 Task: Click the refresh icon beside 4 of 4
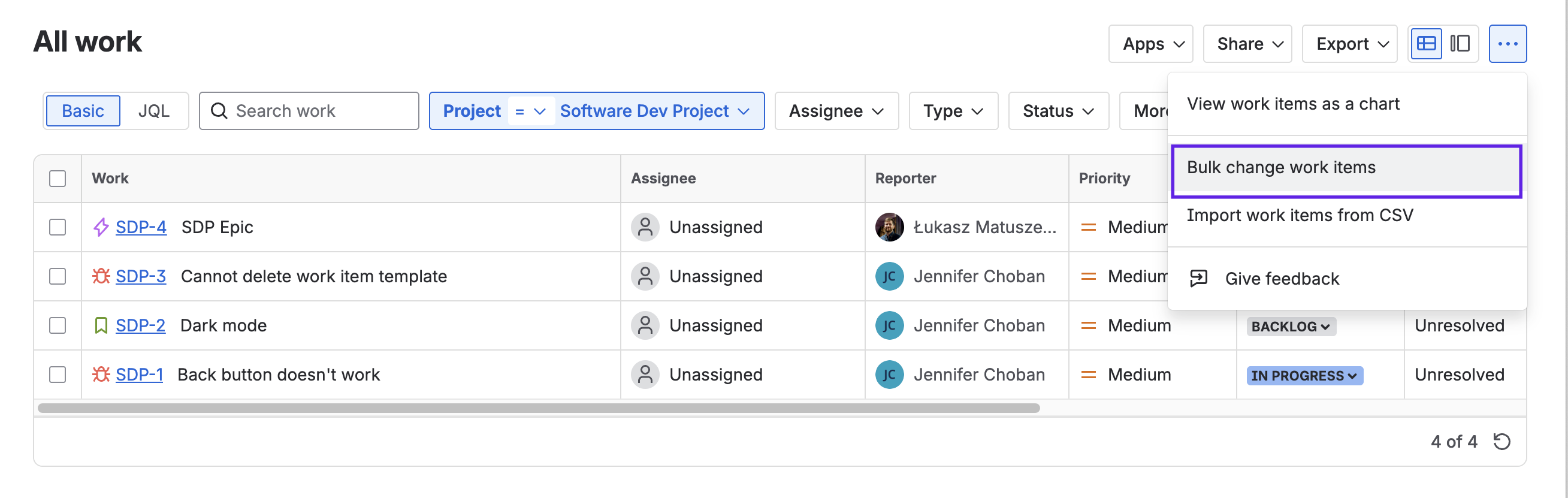click(x=1501, y=442)
